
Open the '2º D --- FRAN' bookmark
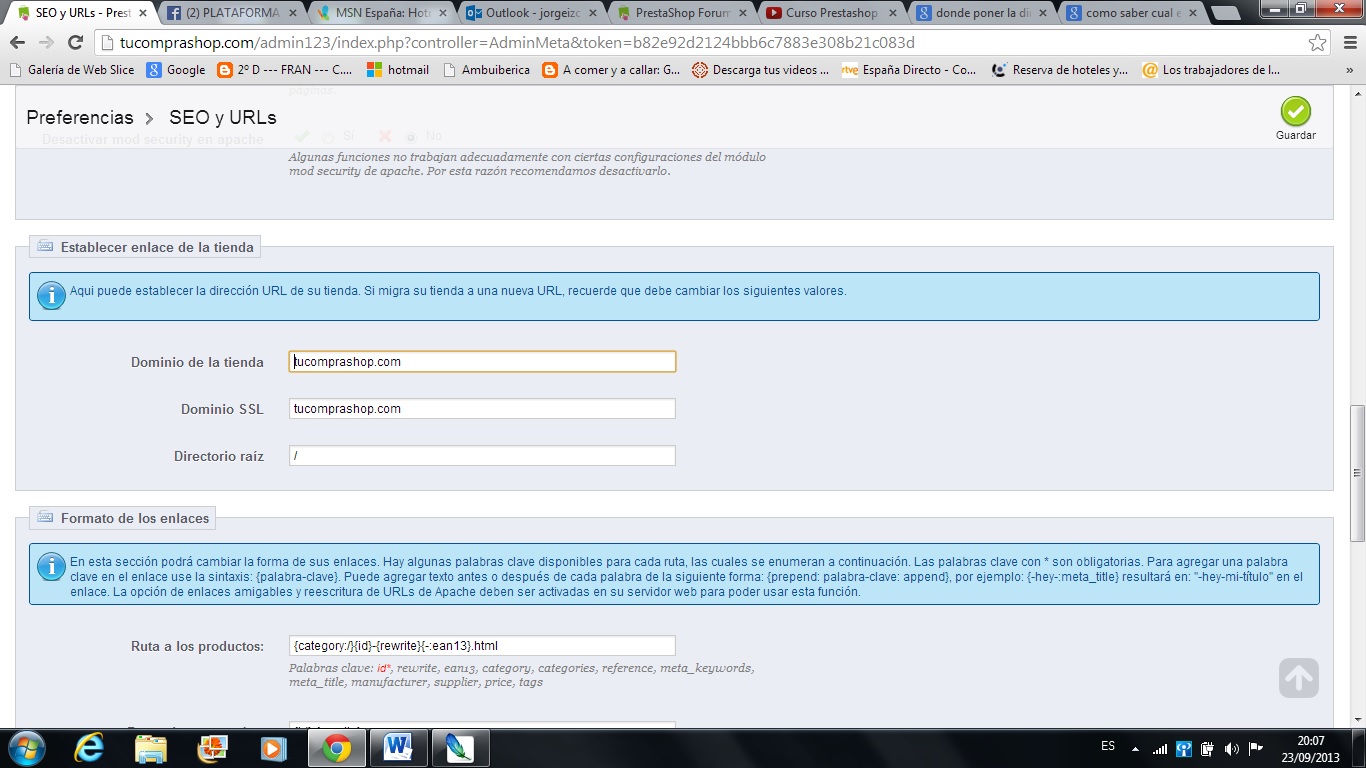pyautogui.click(x=284, y=70)
